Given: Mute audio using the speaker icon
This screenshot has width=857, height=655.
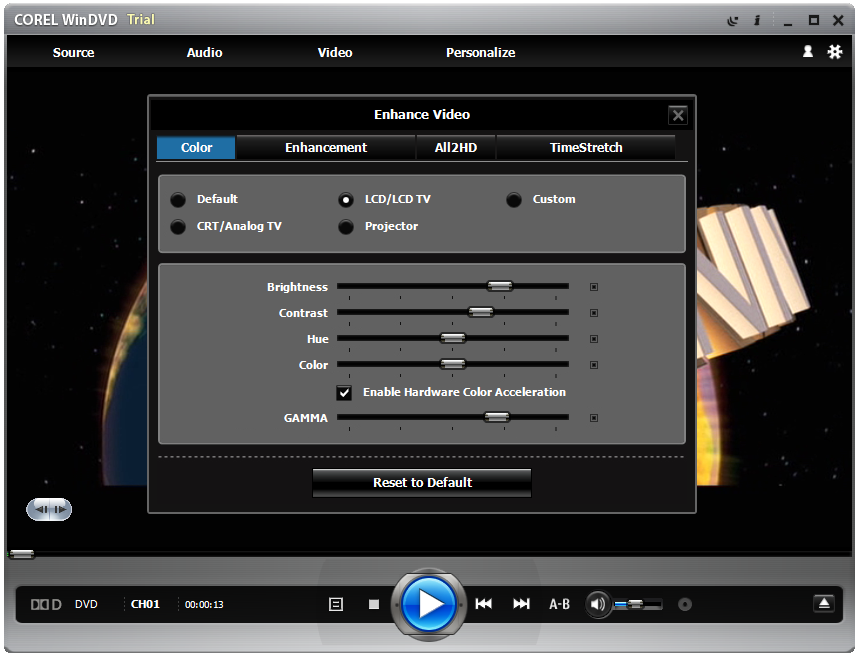Looking at the screenshot, I should 598,604.
